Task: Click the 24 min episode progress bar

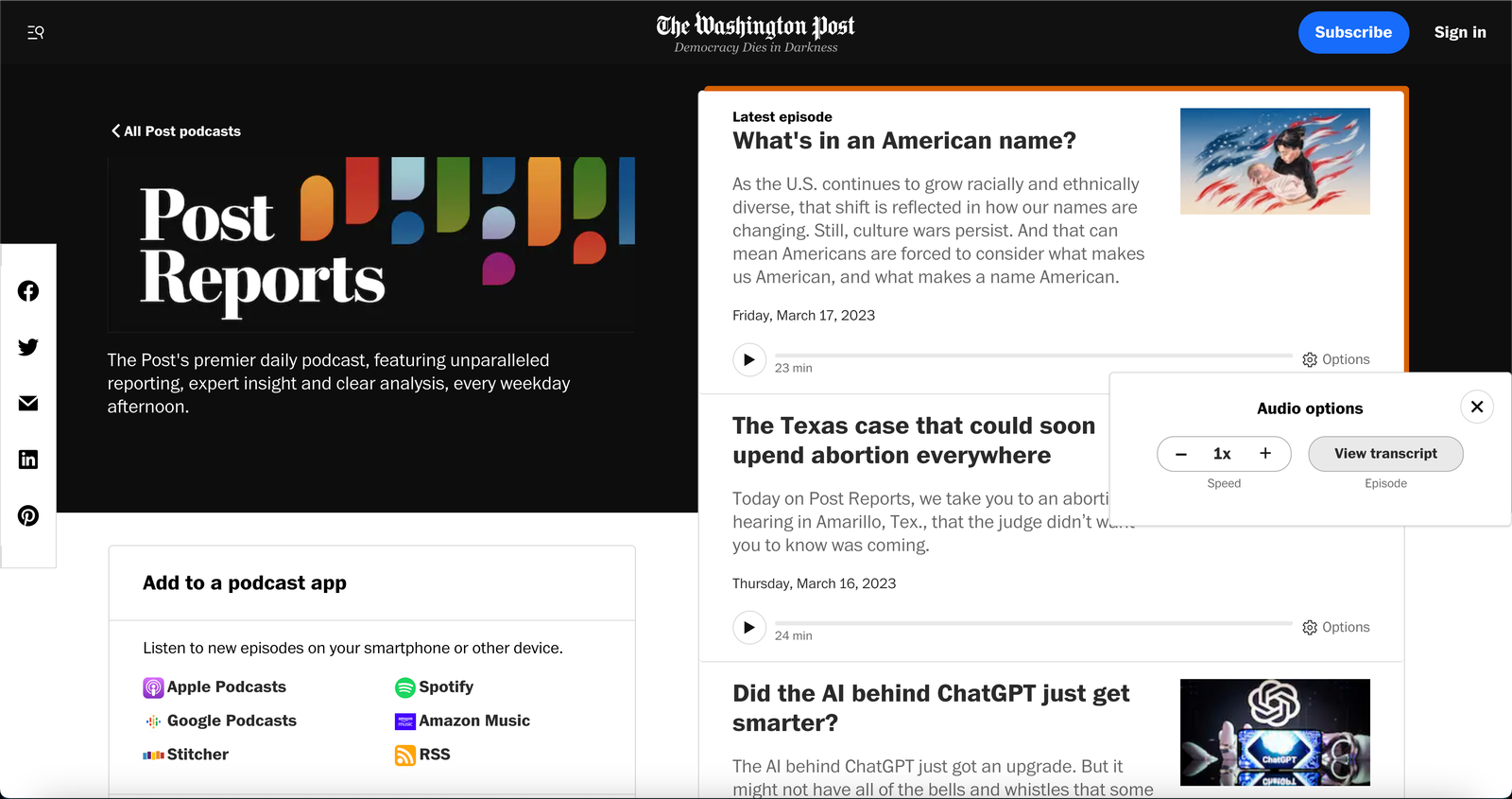Action: [x=1033, y=623]
